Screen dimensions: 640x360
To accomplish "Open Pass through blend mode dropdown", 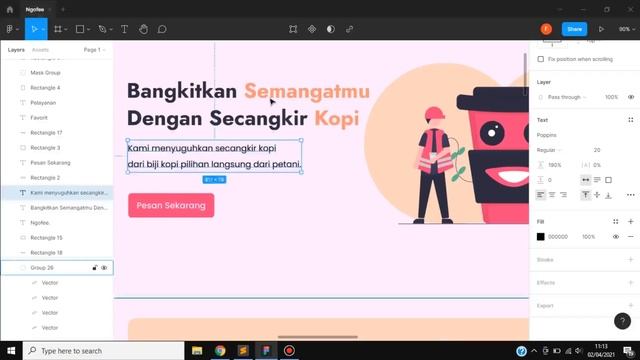I will pos(567,97).
